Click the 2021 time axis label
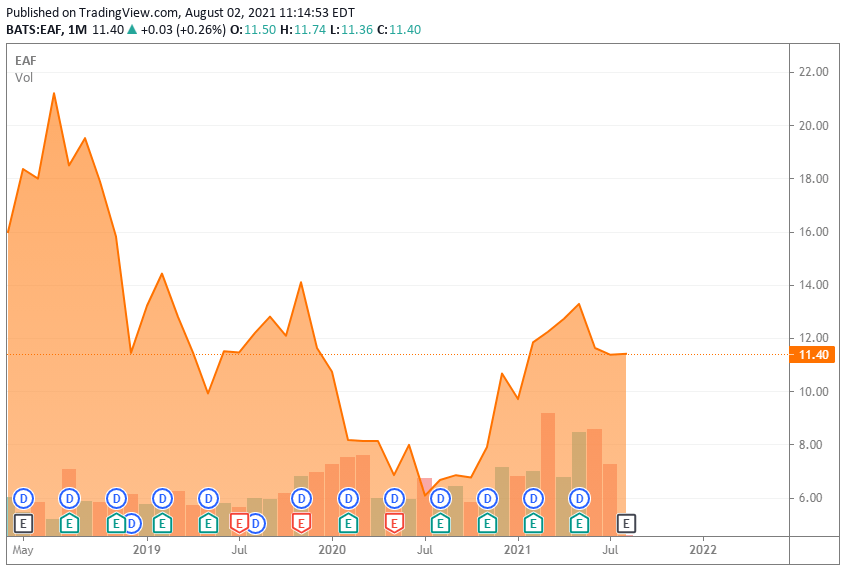This screenshot has height=571, width=846. [517, 549]
